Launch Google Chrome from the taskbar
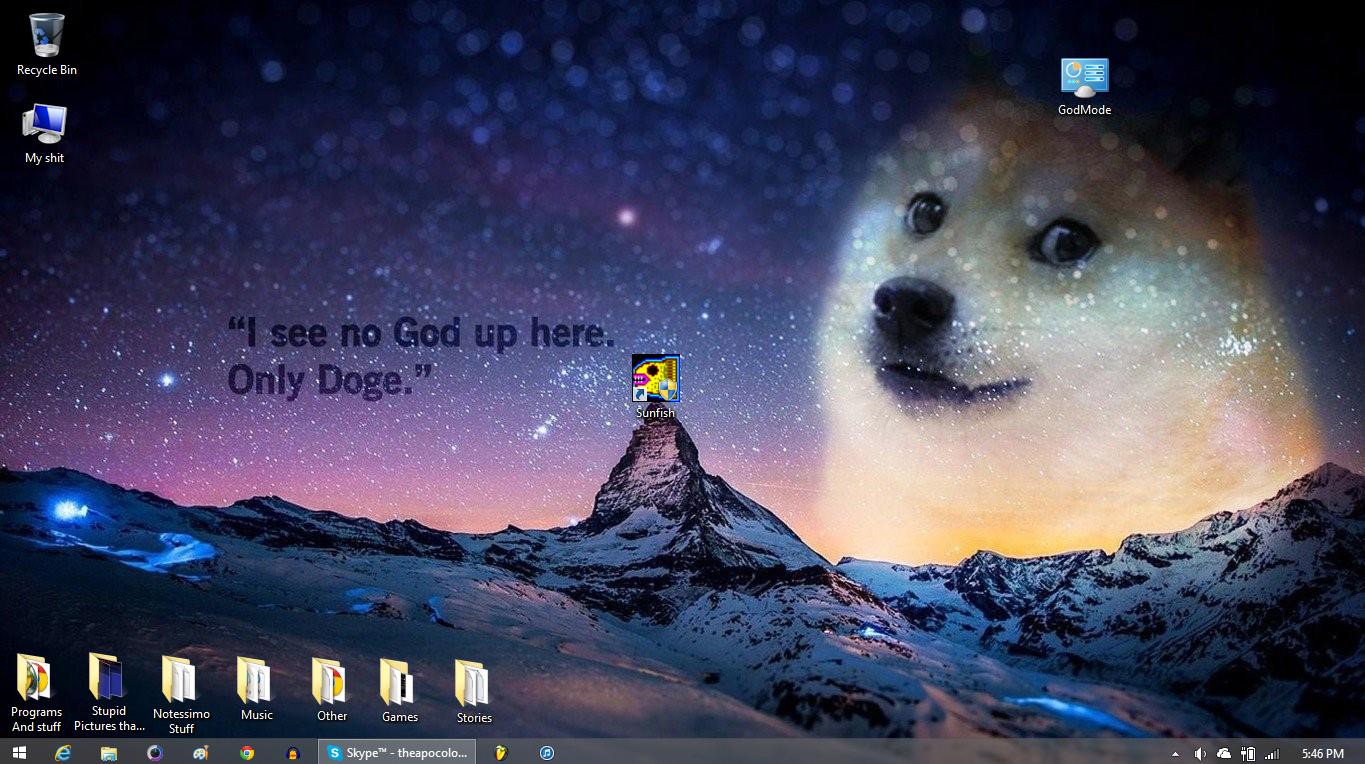Viewport: 1365px width, 764px height. [x=247, y=753]
